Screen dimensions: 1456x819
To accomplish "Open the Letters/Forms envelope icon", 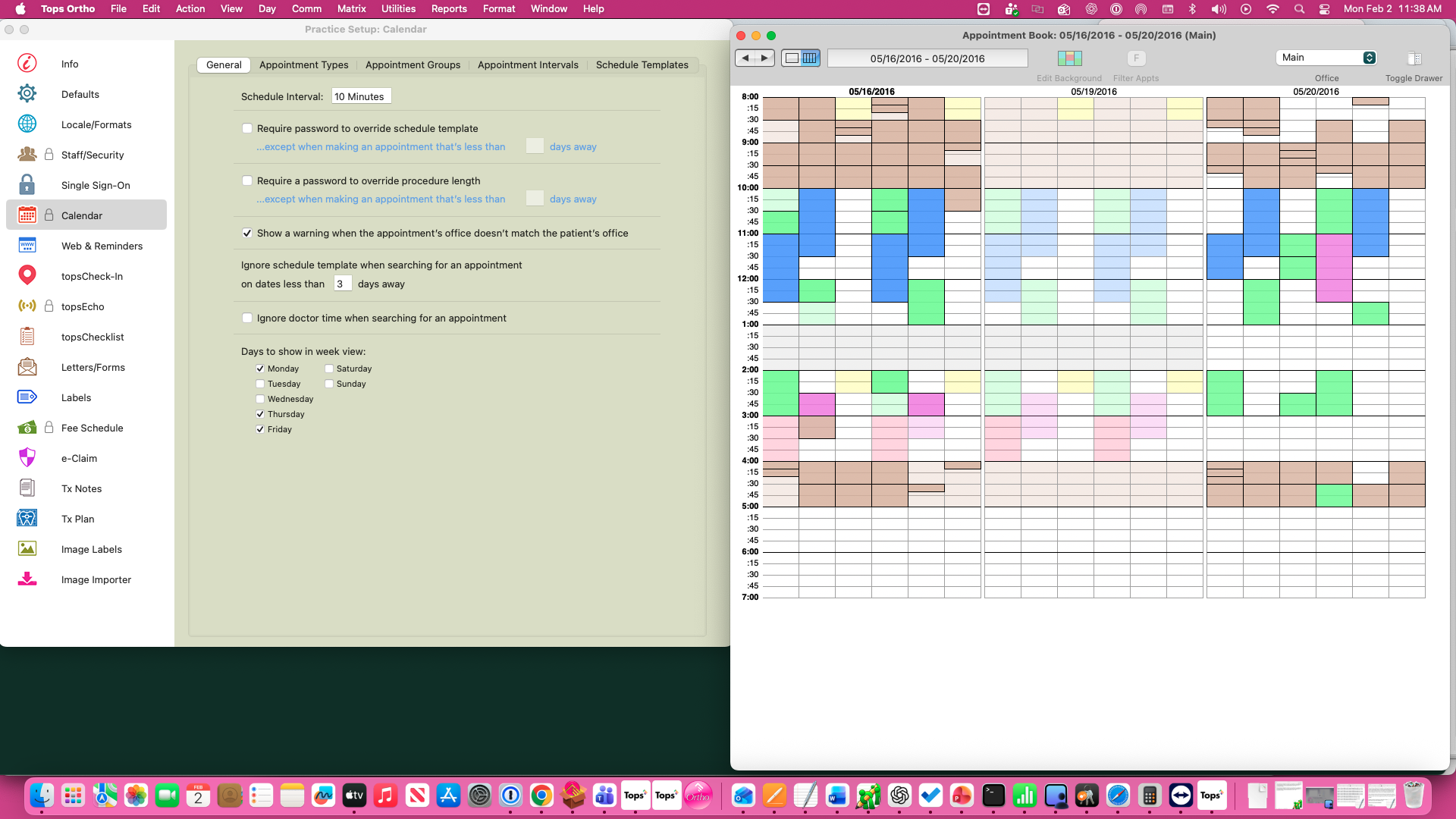I will click(27, 367).
